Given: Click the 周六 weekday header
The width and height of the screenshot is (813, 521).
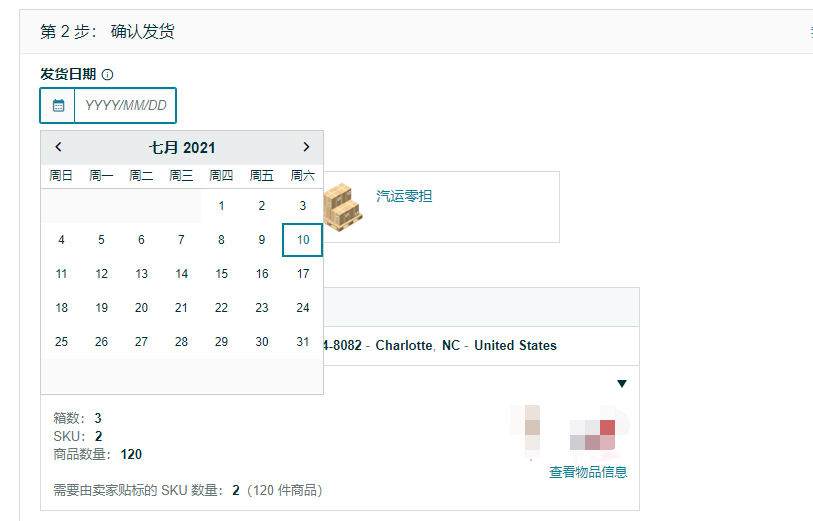Looking at the screenshot, I should coord(303,176).
